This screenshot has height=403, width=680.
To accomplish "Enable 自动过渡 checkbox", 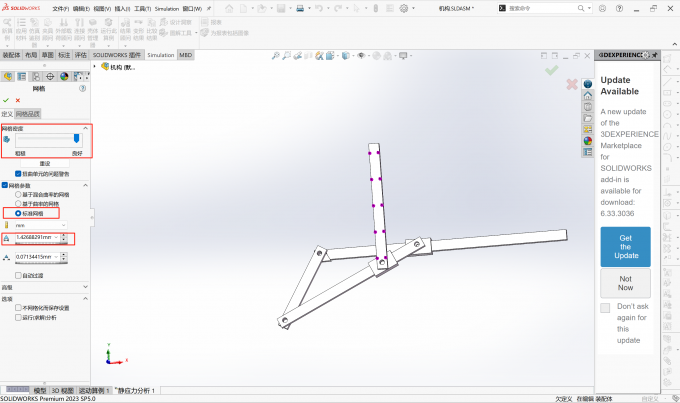I will (18, 275).
